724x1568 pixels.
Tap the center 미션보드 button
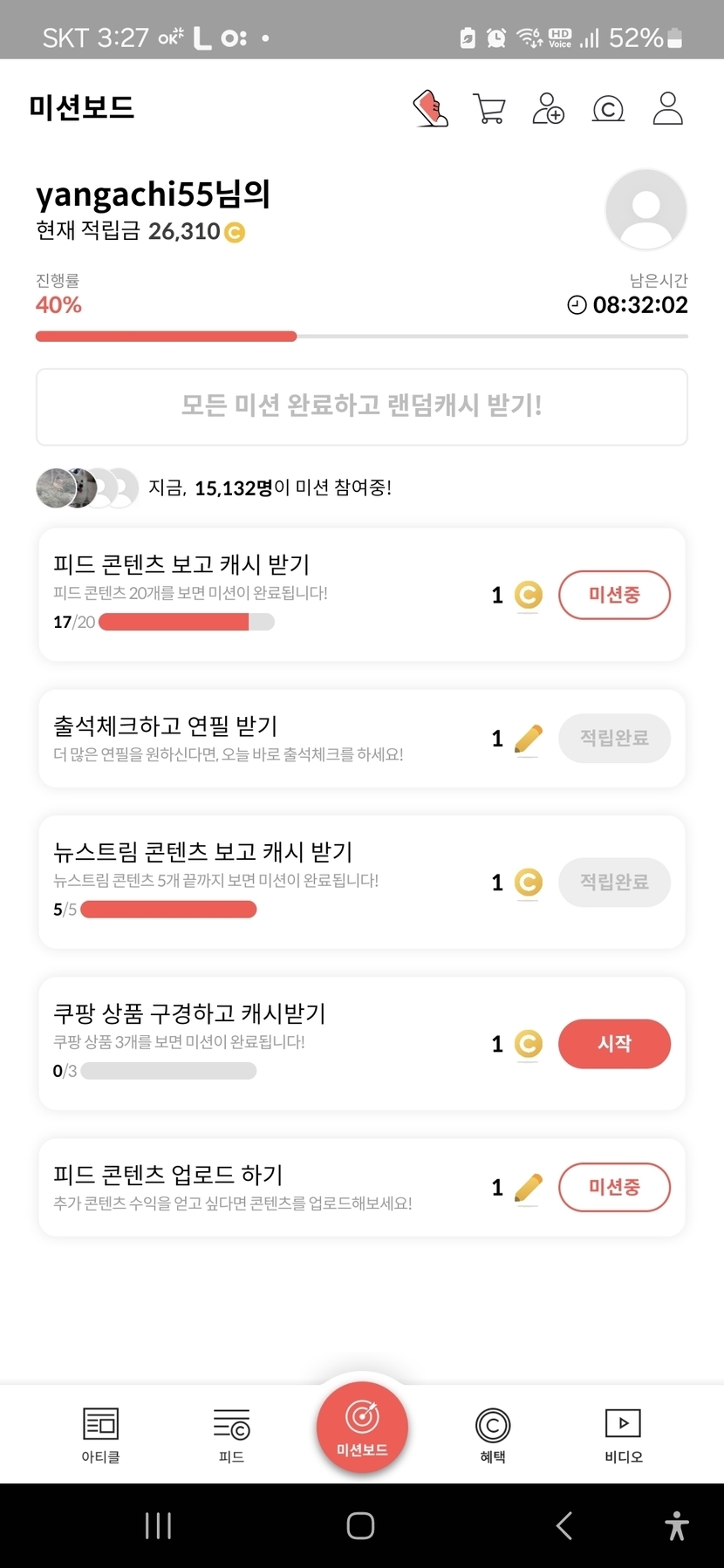tap(362, 1428)
